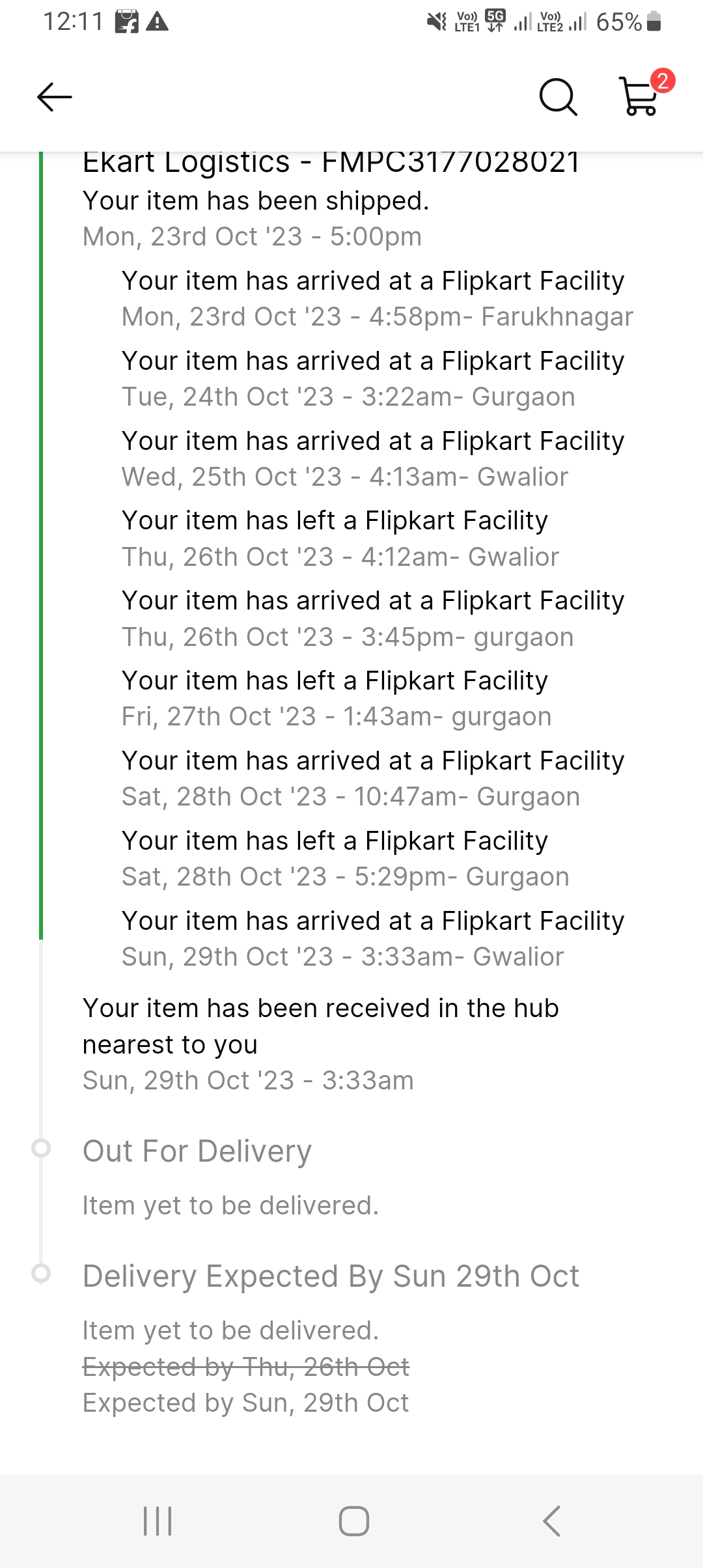703x1568 pixels.
Task: Select Out For Delivery heading
Action: [197, 1151]
